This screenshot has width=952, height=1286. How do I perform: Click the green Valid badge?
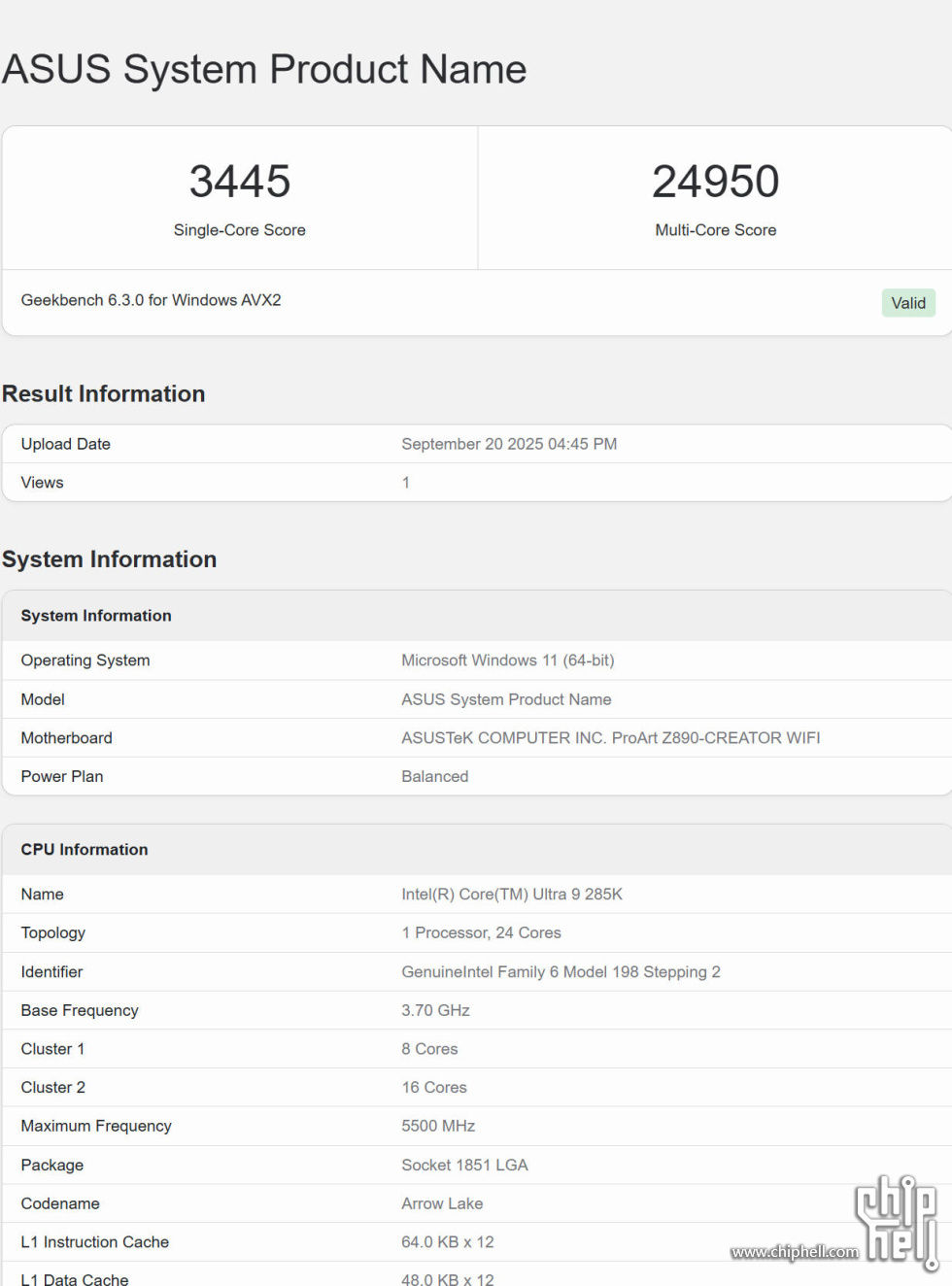coord(907,303)
